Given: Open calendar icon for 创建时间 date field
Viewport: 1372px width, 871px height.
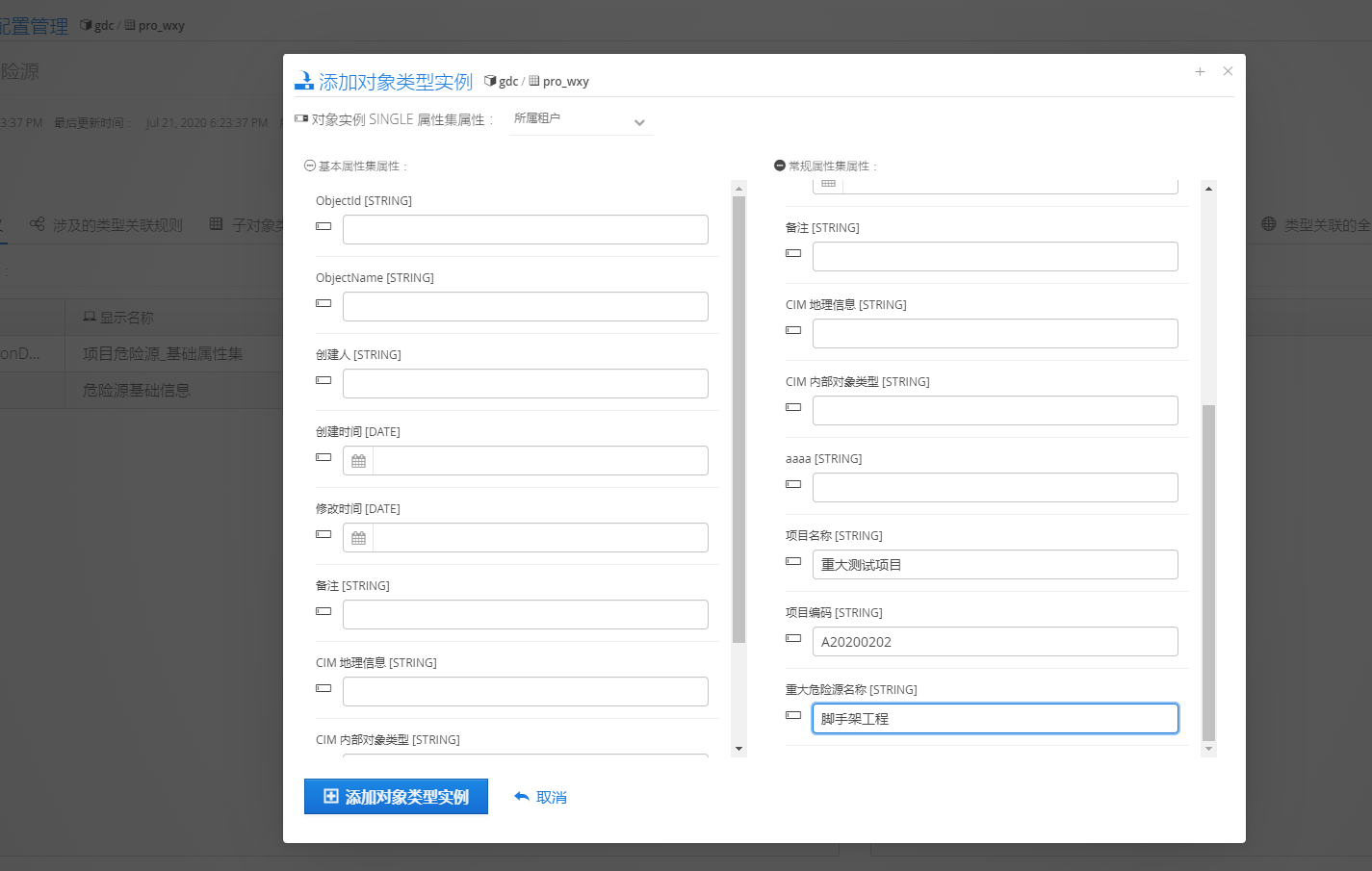Looking at the screenshot, I should pyautogui.click(x=358, y=461).
